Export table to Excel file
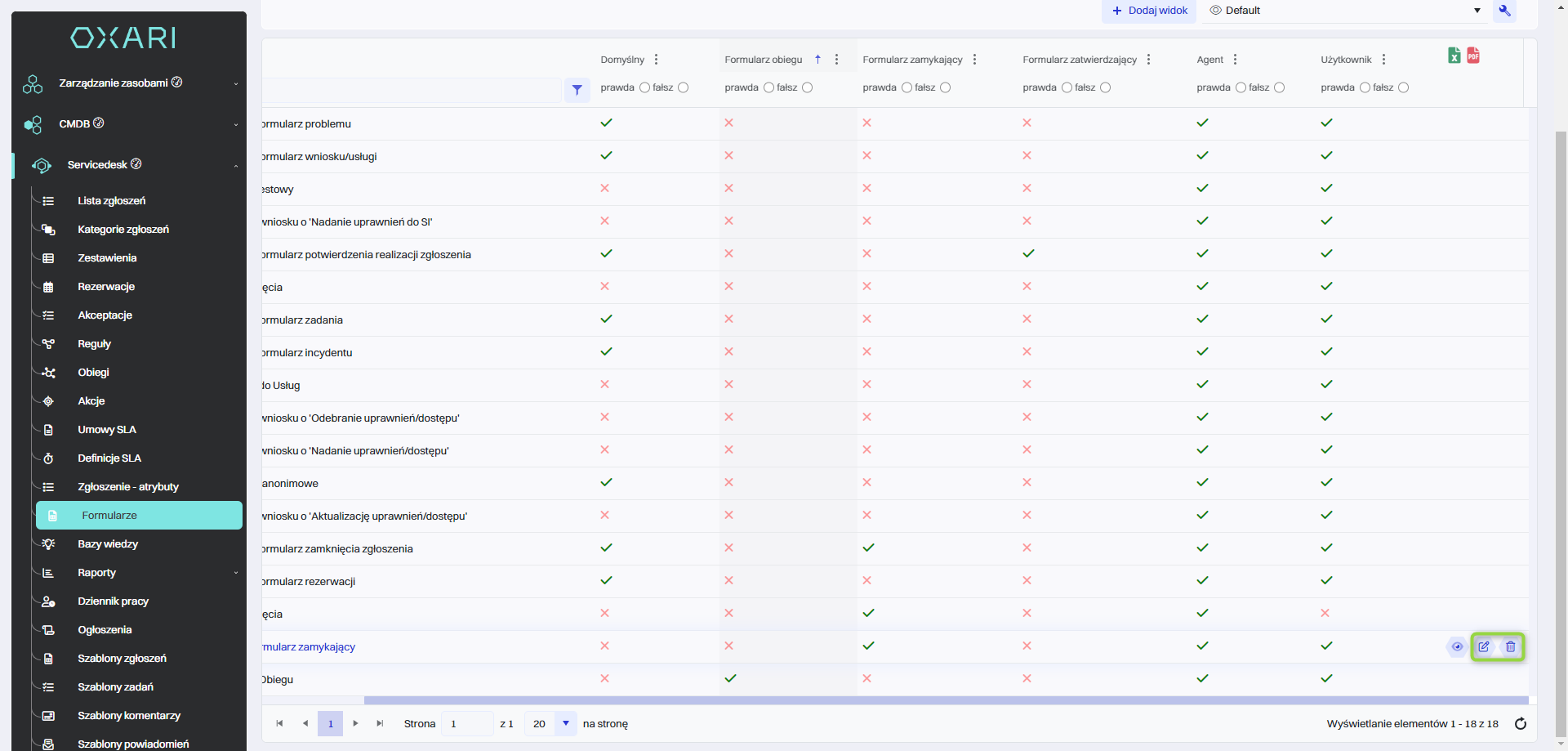Viewport: 1568px width, 751px height. point(1454,56)
